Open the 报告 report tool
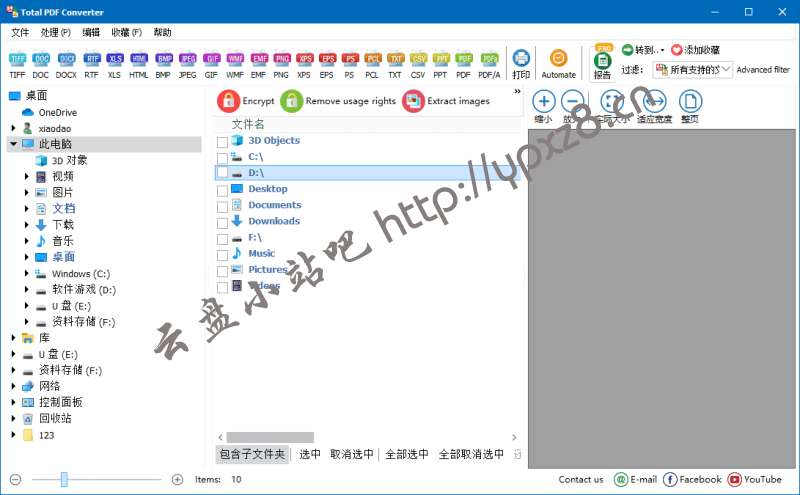The width and height of the screenshot is (800, 495). (x=603, y=63)
